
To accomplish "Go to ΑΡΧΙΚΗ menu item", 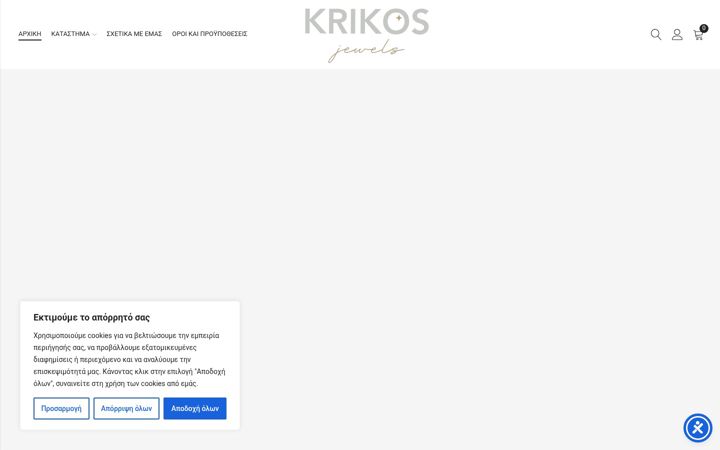I will [30, 34].
